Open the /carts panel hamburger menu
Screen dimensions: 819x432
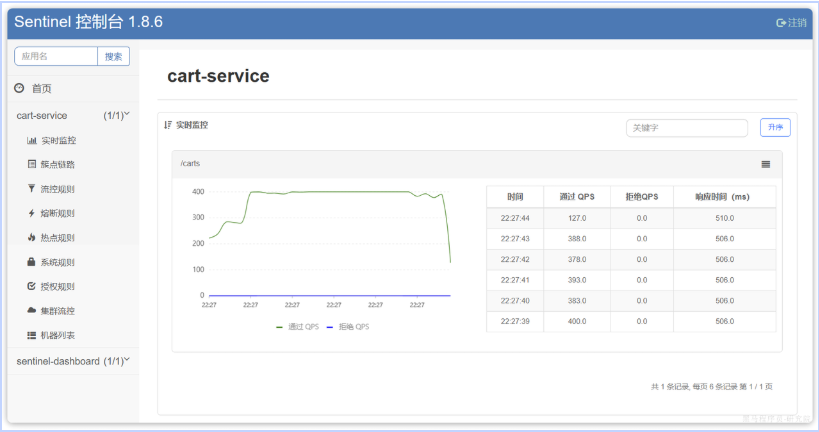tap(766, 164)
